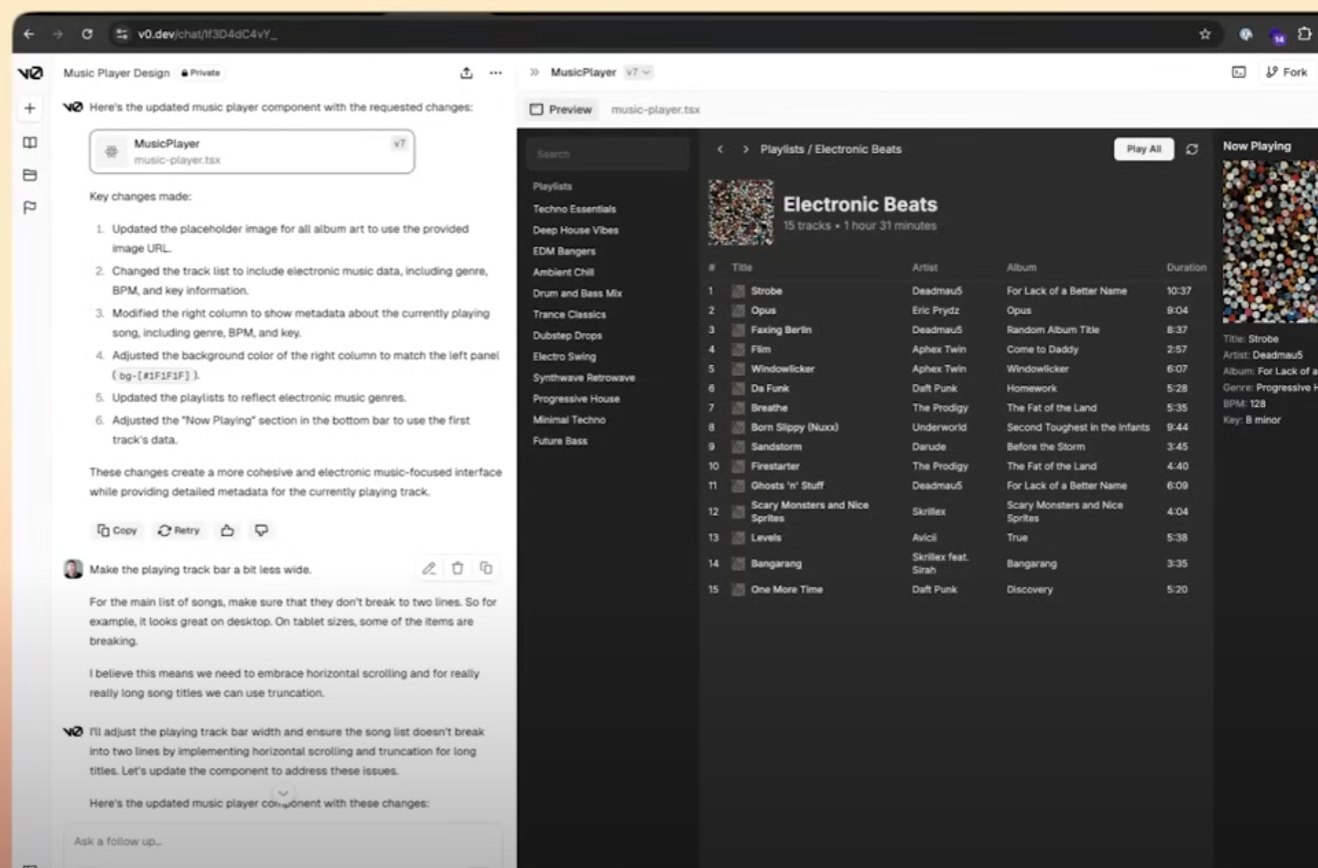Bookmark this page with the star icon
1318x868 pixels.
[x=1205, y=34]
